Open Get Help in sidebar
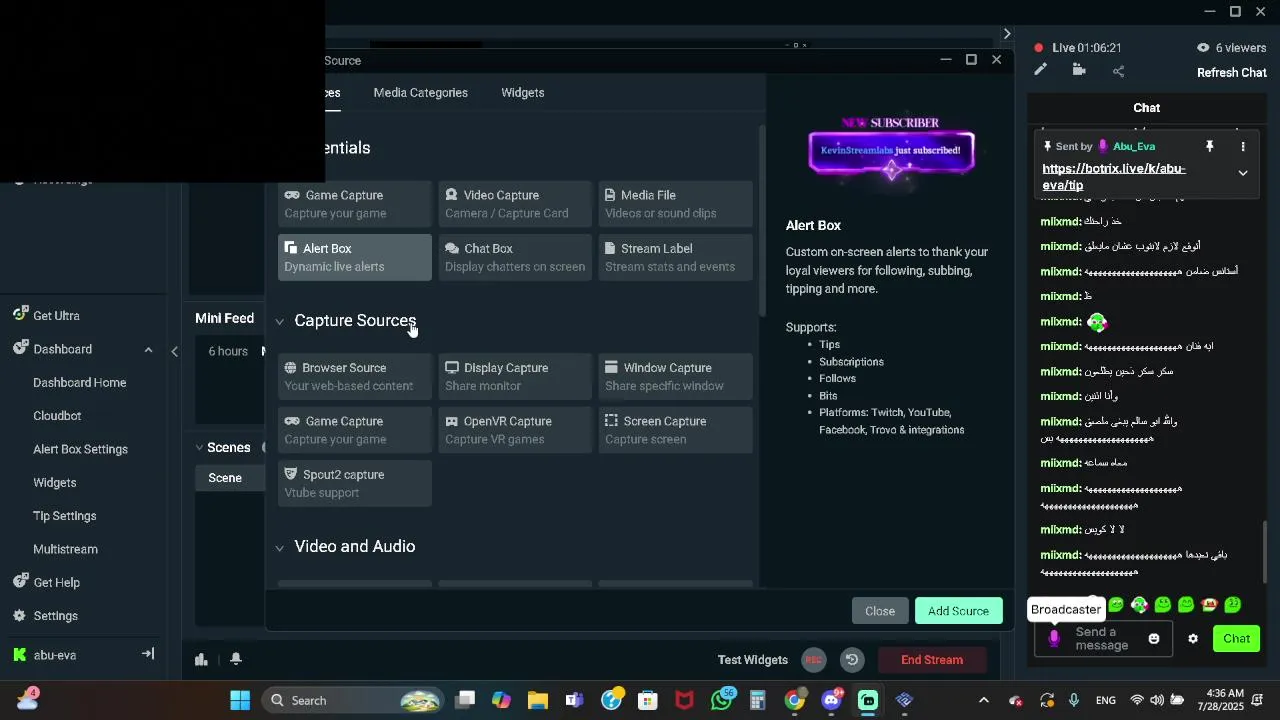 click(56, 582)
